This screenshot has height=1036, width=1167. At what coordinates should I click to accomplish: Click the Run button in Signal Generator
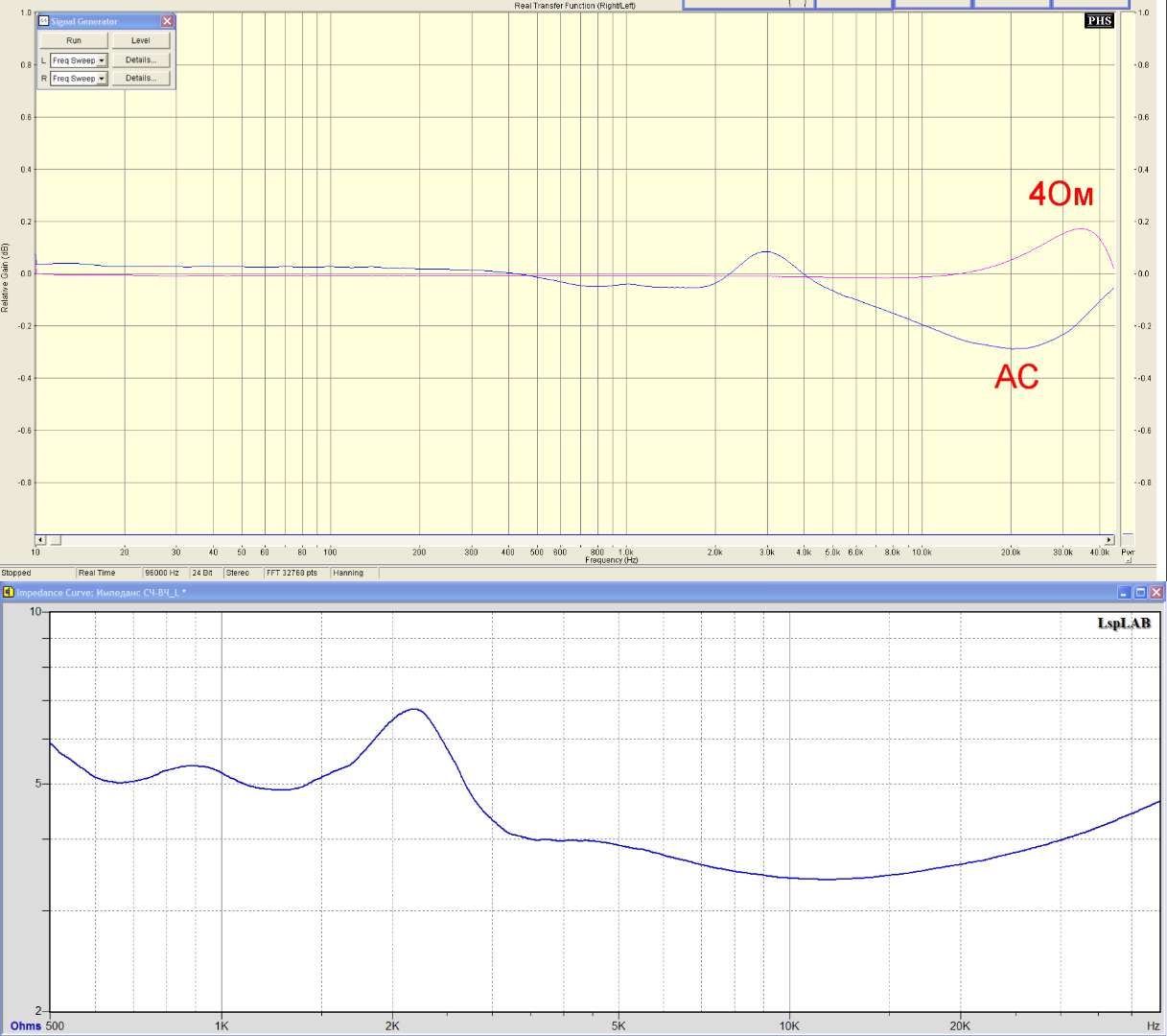tap(74, 40)
